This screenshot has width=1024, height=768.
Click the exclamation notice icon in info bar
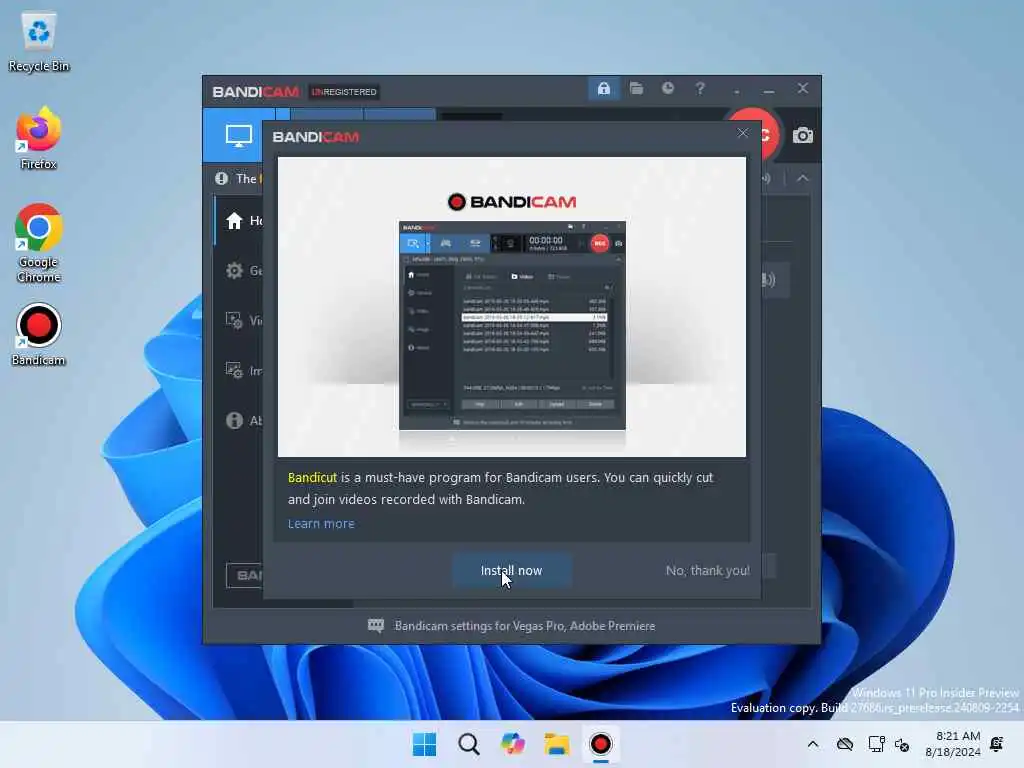(221, 178)
